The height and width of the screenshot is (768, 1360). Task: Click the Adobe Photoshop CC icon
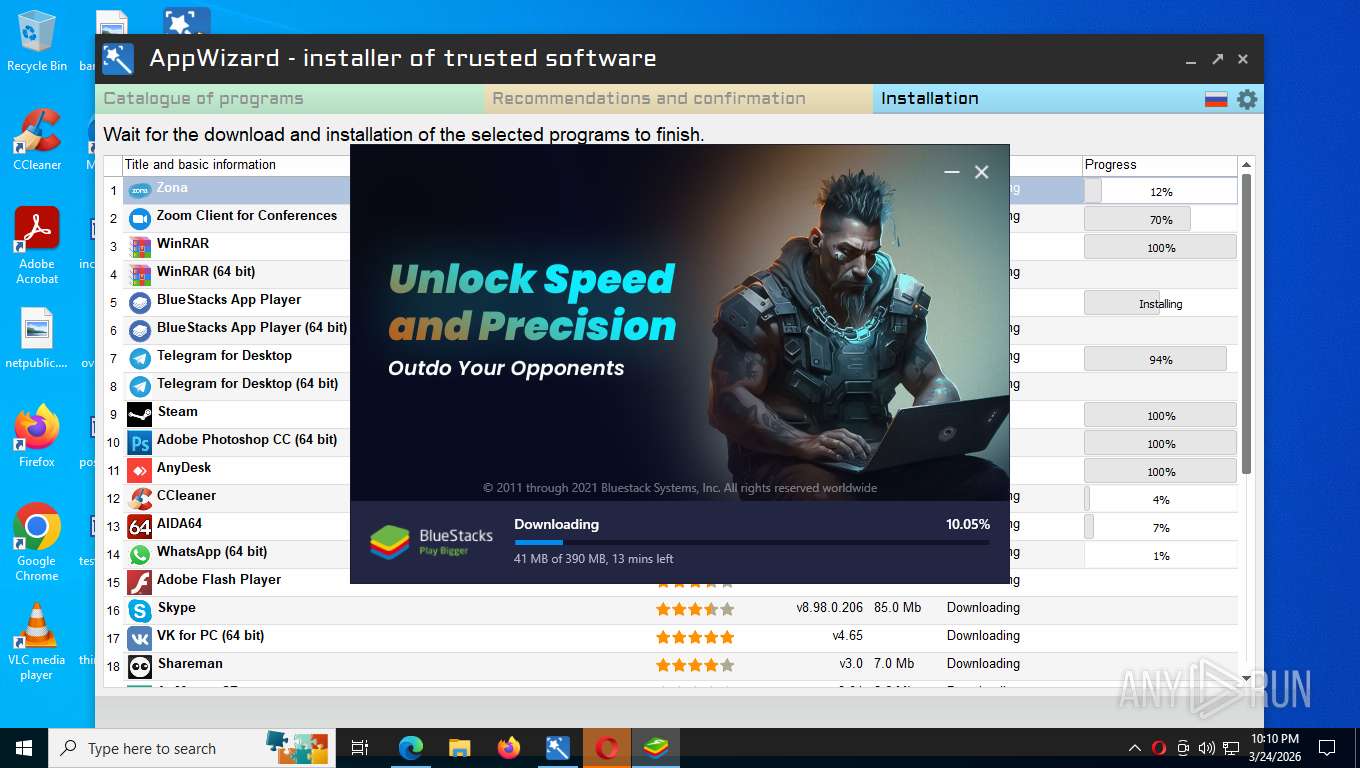[140, 442]
